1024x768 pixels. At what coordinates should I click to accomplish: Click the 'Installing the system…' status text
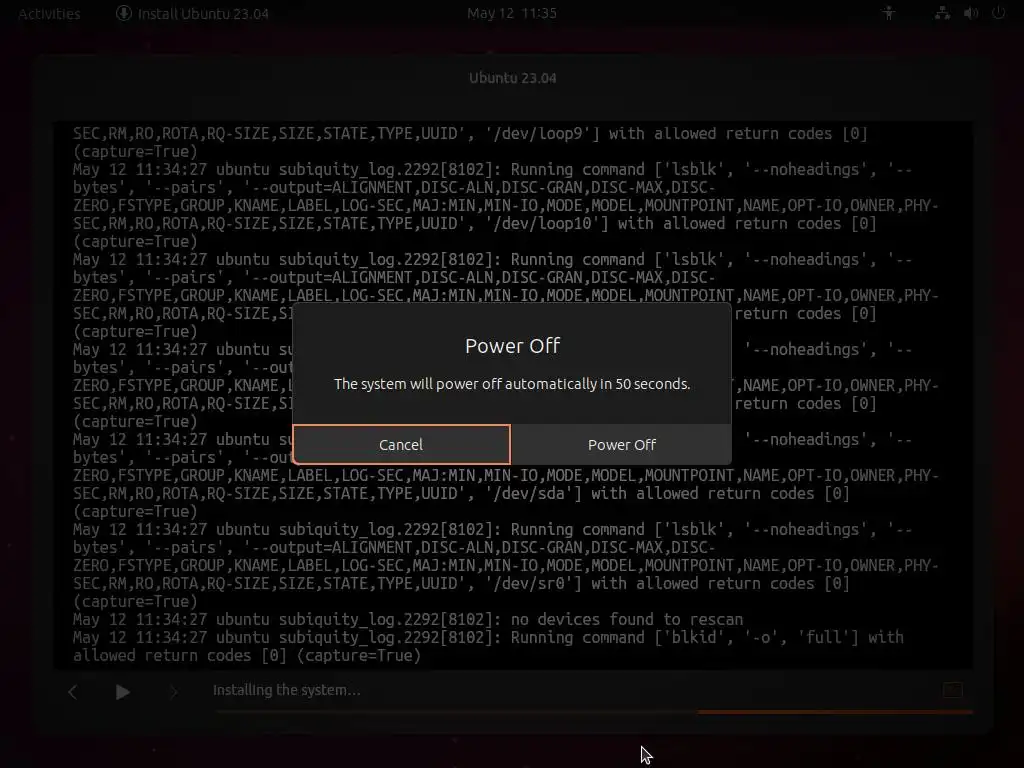point(287,690)
